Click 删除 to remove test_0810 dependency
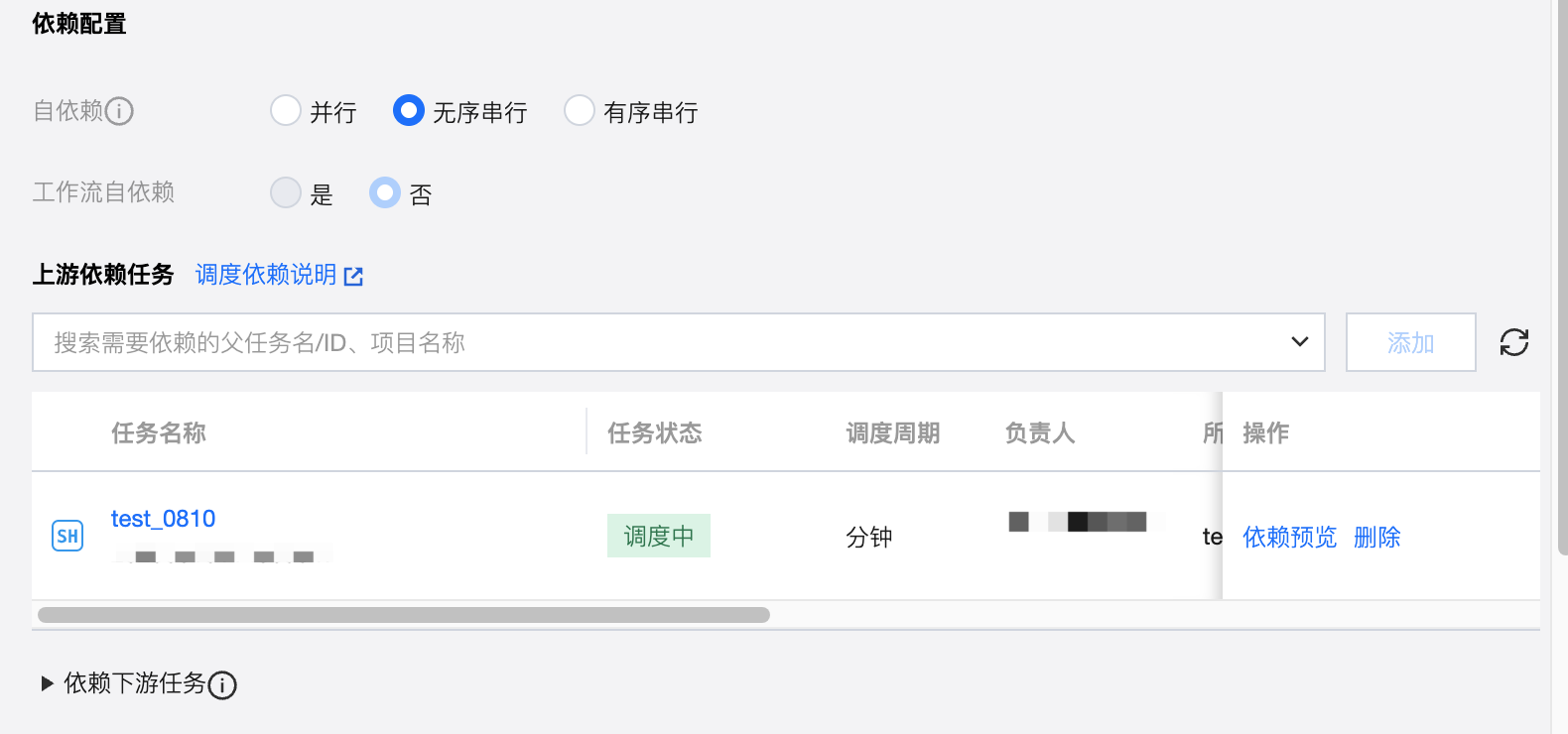Image resolution: width=1568 pixels, height=734 pixels. [x=1376, y=537]
